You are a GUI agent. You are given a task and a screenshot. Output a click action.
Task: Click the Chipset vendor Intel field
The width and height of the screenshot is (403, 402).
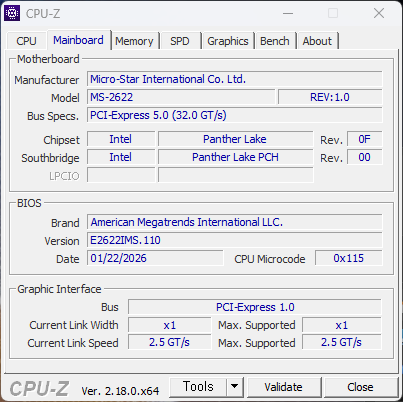(x=121, y=139)
